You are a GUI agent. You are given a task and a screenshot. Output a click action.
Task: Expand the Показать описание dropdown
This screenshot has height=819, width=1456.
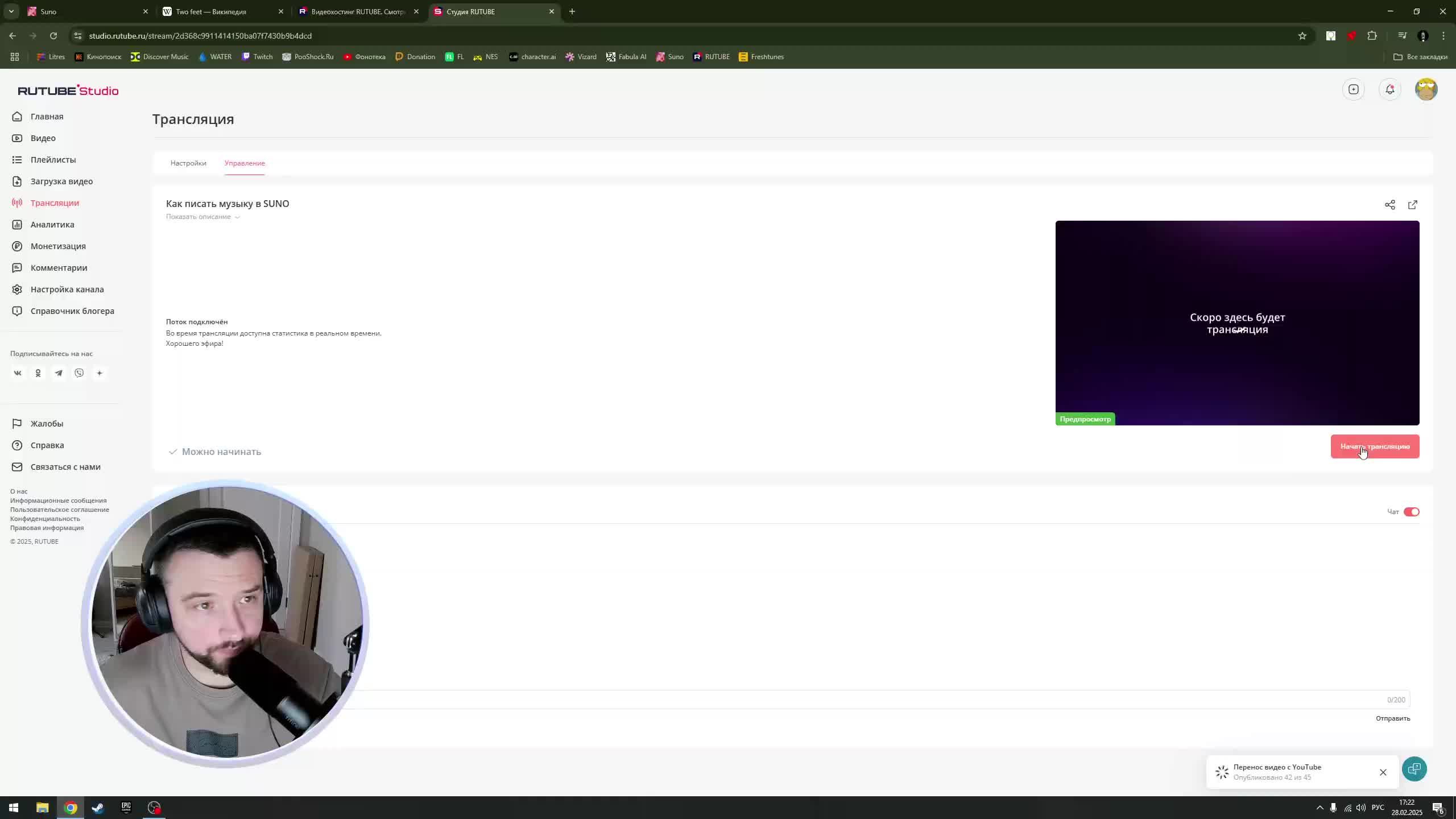pos(202,216)
